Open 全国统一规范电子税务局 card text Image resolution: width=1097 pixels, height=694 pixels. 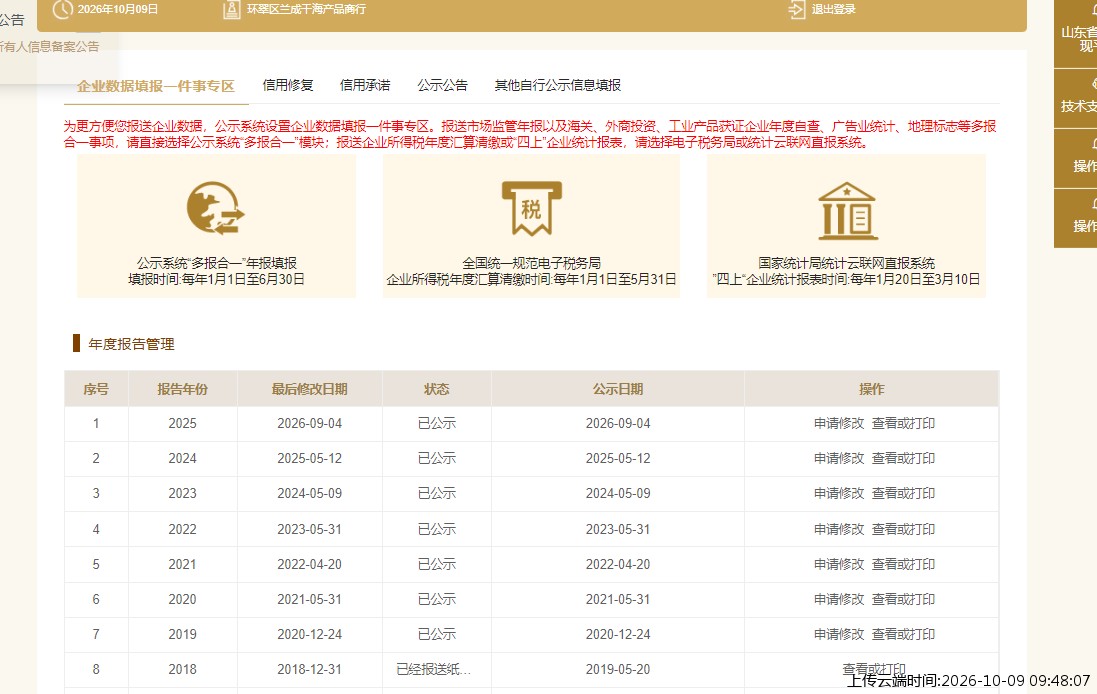(x=532, y=263)
